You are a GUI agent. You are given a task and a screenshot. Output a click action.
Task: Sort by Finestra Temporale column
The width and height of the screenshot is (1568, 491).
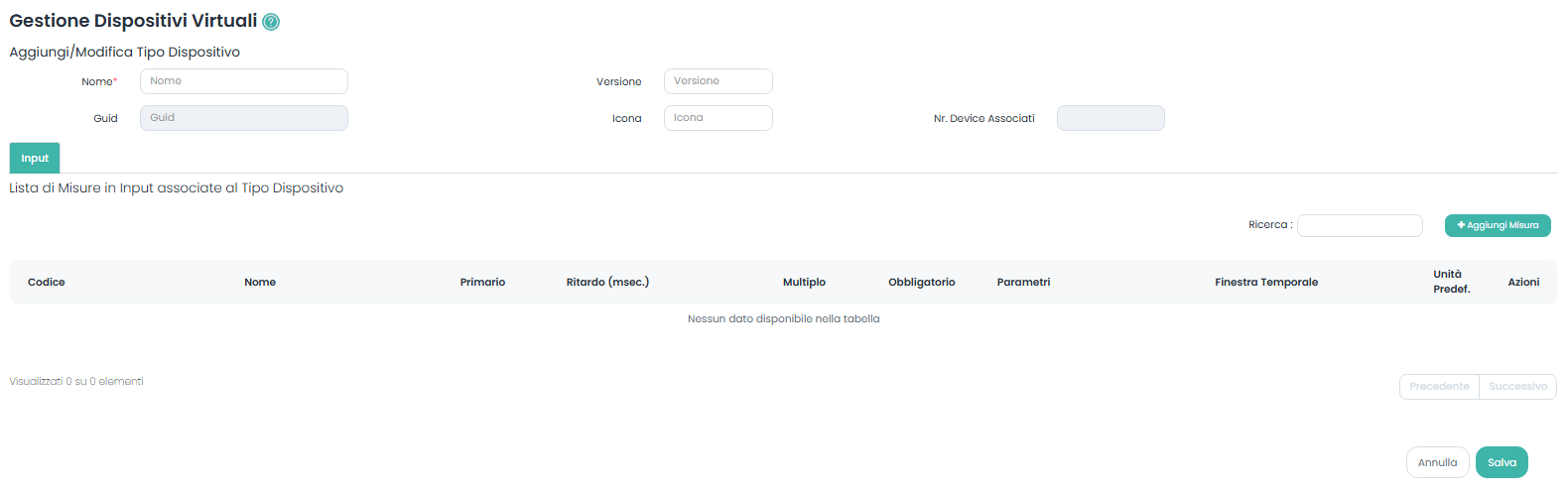(1265, 283)
